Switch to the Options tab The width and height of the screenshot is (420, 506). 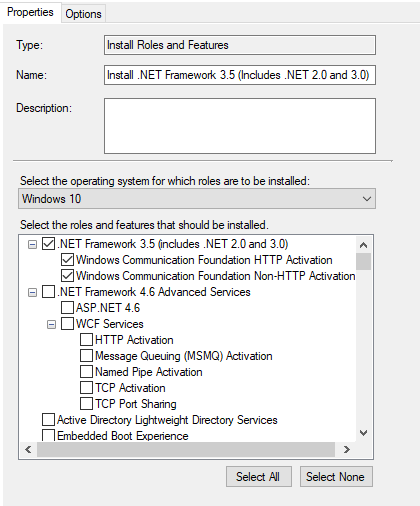coord(83,14)
